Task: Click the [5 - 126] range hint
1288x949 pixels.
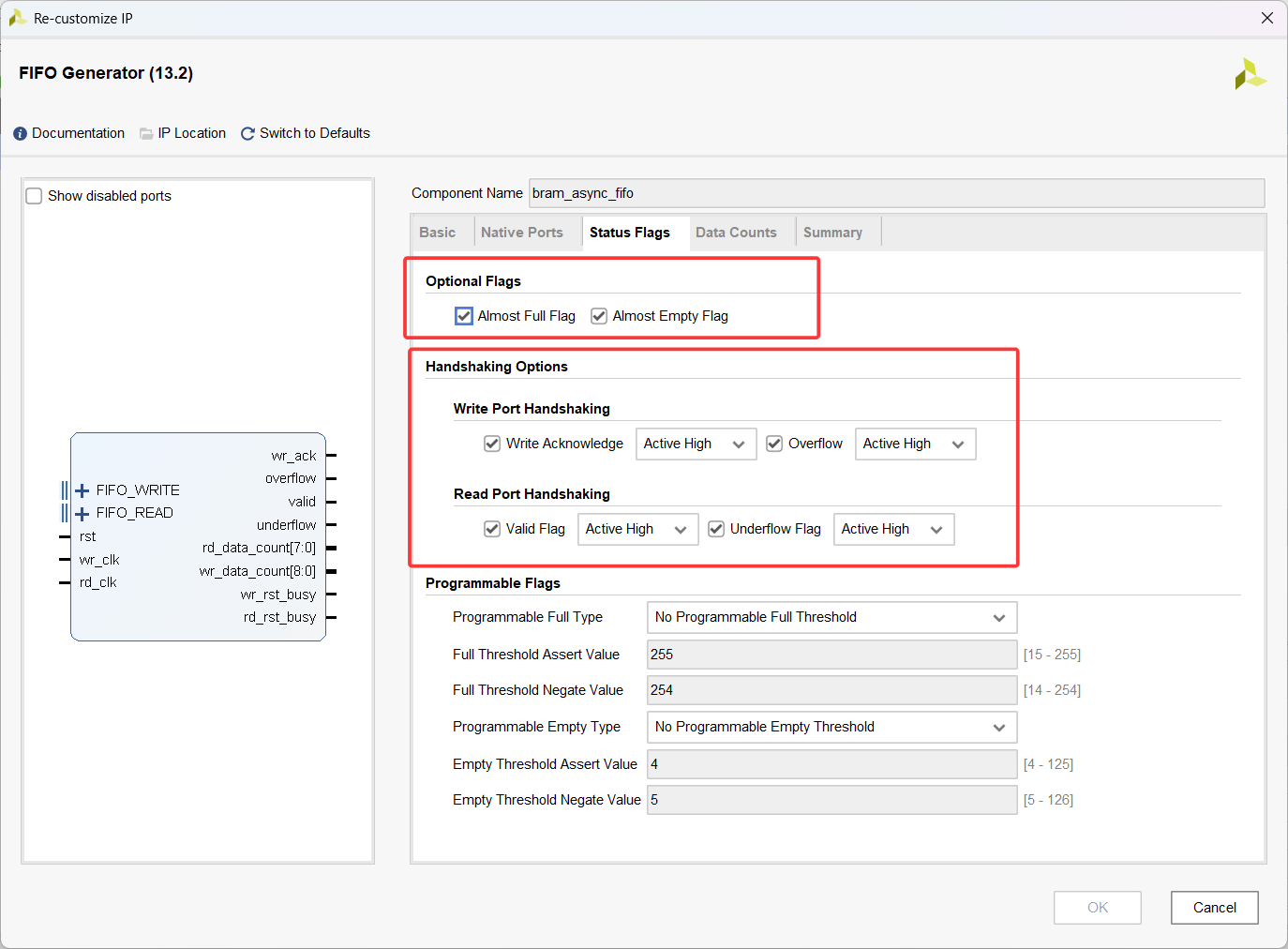Action: pos(1048,800)
